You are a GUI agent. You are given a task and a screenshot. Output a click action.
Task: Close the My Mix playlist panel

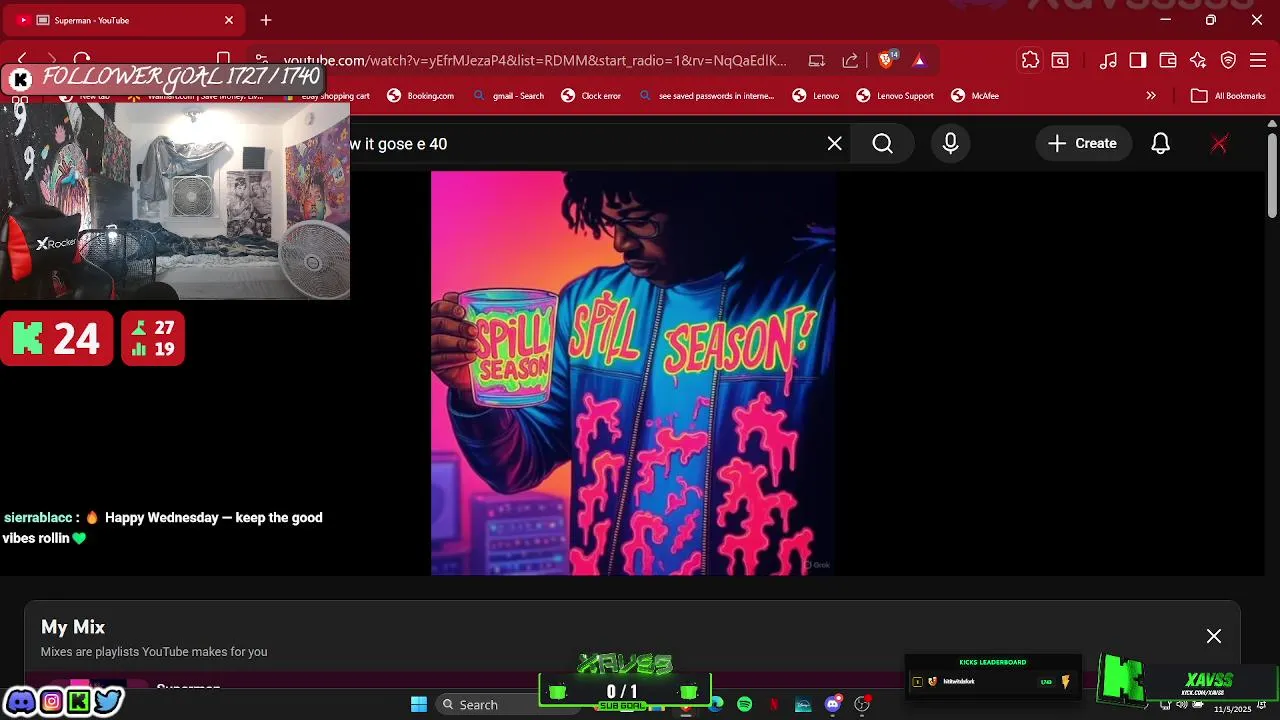(x=1214, y=636)
